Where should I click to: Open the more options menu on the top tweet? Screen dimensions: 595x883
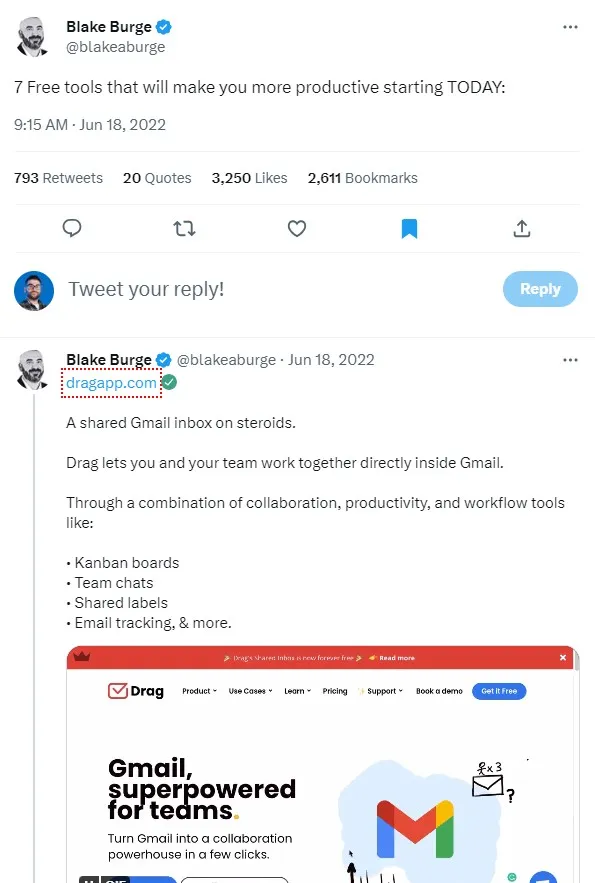point(570,27)
